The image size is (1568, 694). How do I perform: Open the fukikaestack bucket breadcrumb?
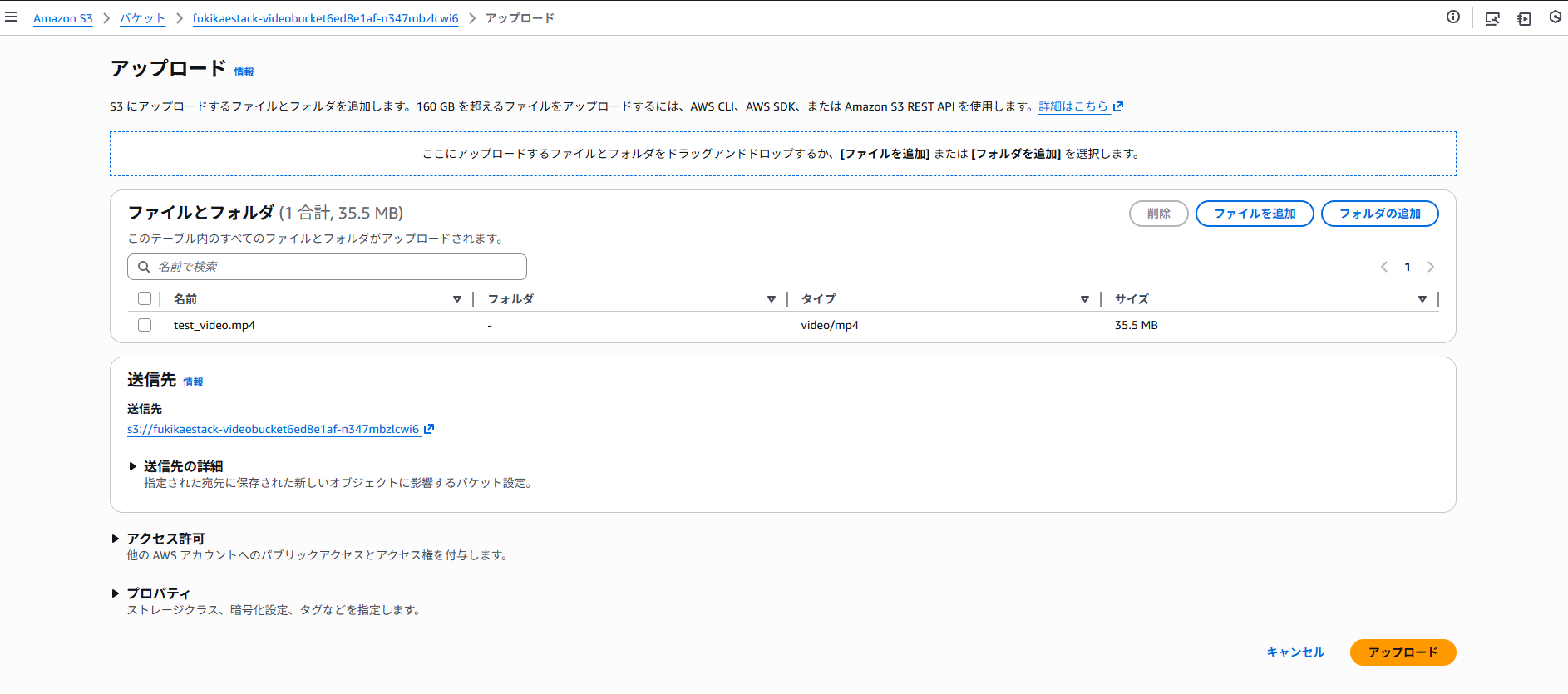[325, 18]
